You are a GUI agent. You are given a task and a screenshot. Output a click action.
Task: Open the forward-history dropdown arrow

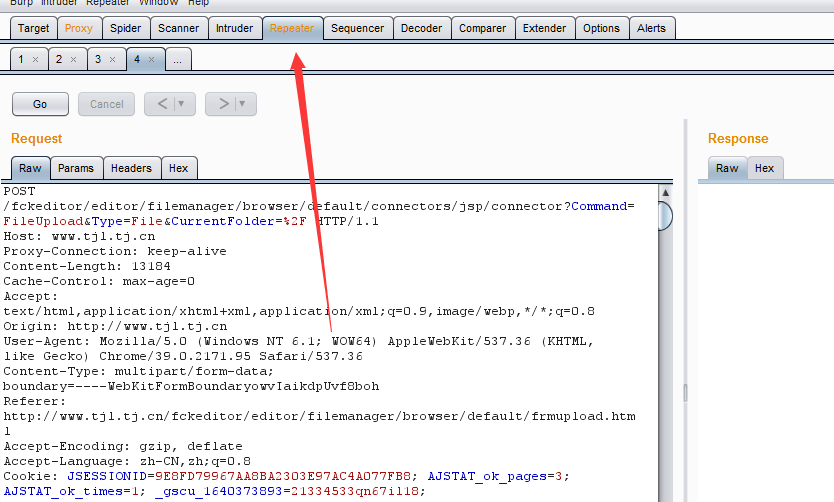click(x=243, y=104)
